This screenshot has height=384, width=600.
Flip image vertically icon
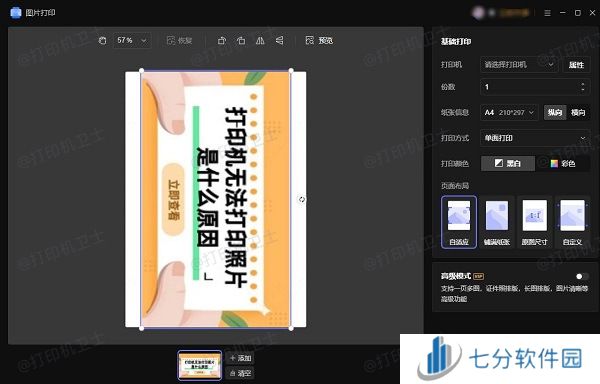pos(280,40)
